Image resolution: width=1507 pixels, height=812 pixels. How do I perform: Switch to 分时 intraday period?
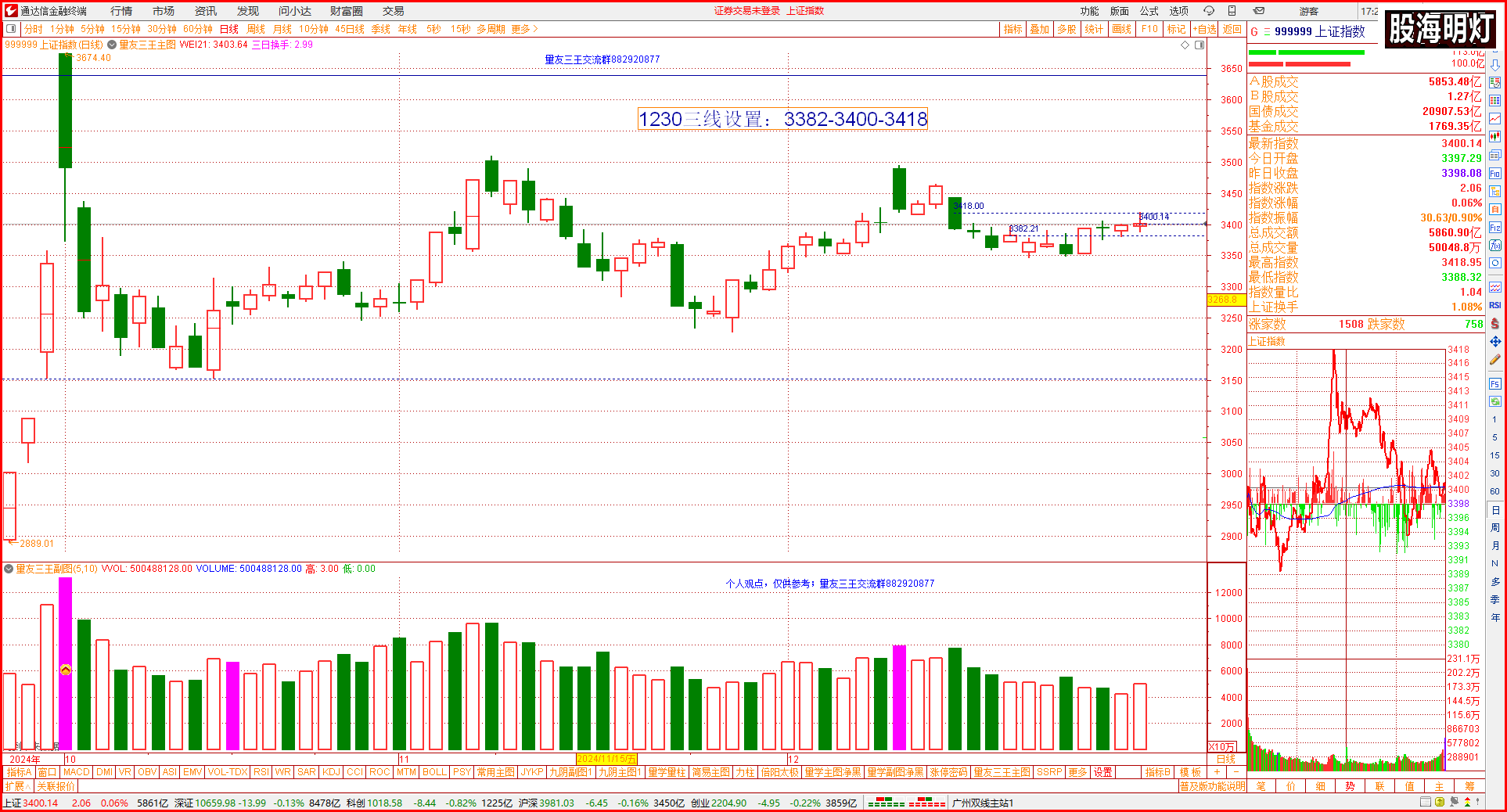point(34,29)
